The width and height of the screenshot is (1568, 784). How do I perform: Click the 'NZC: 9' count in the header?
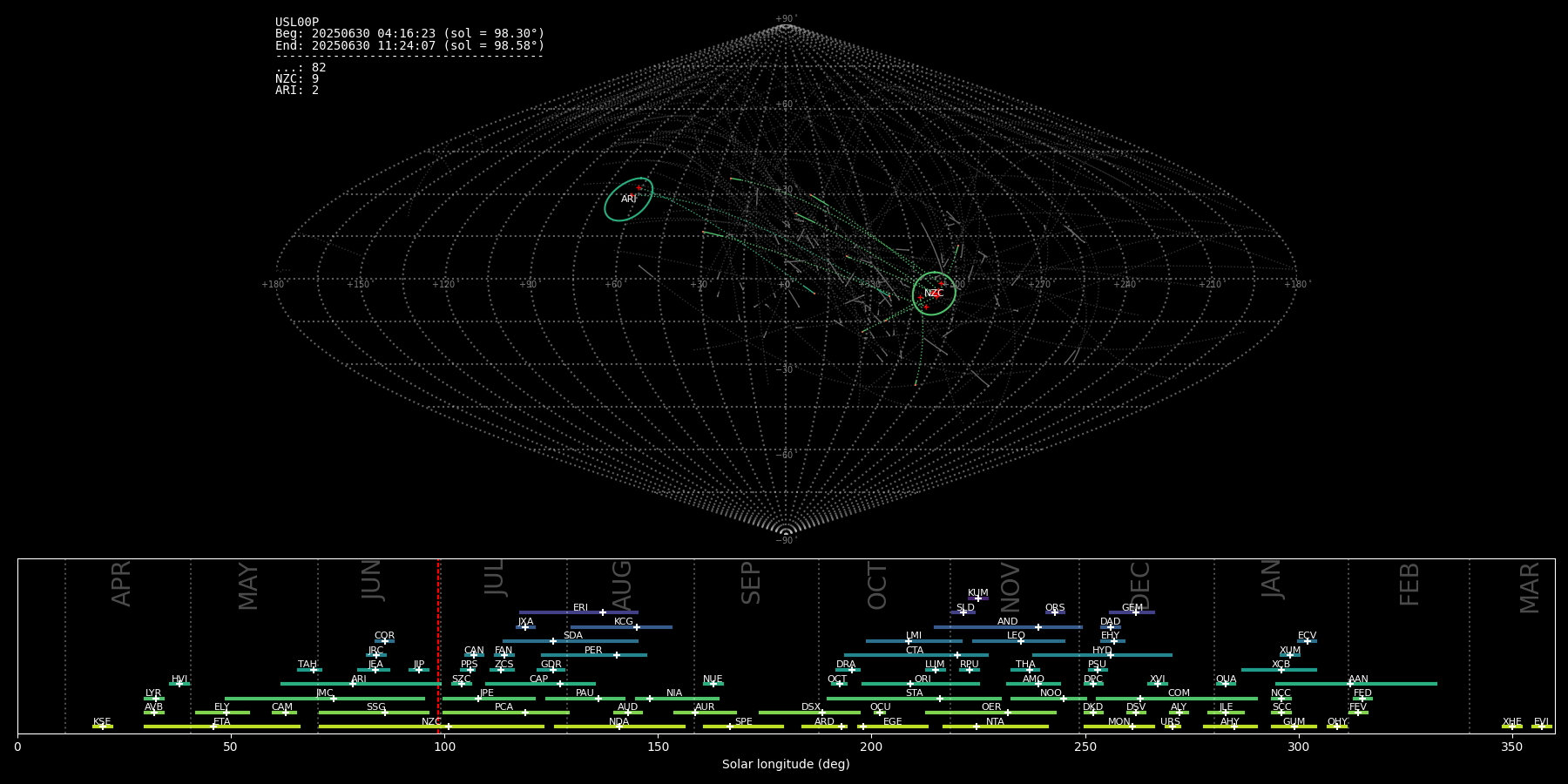click(x=297, y=79)
